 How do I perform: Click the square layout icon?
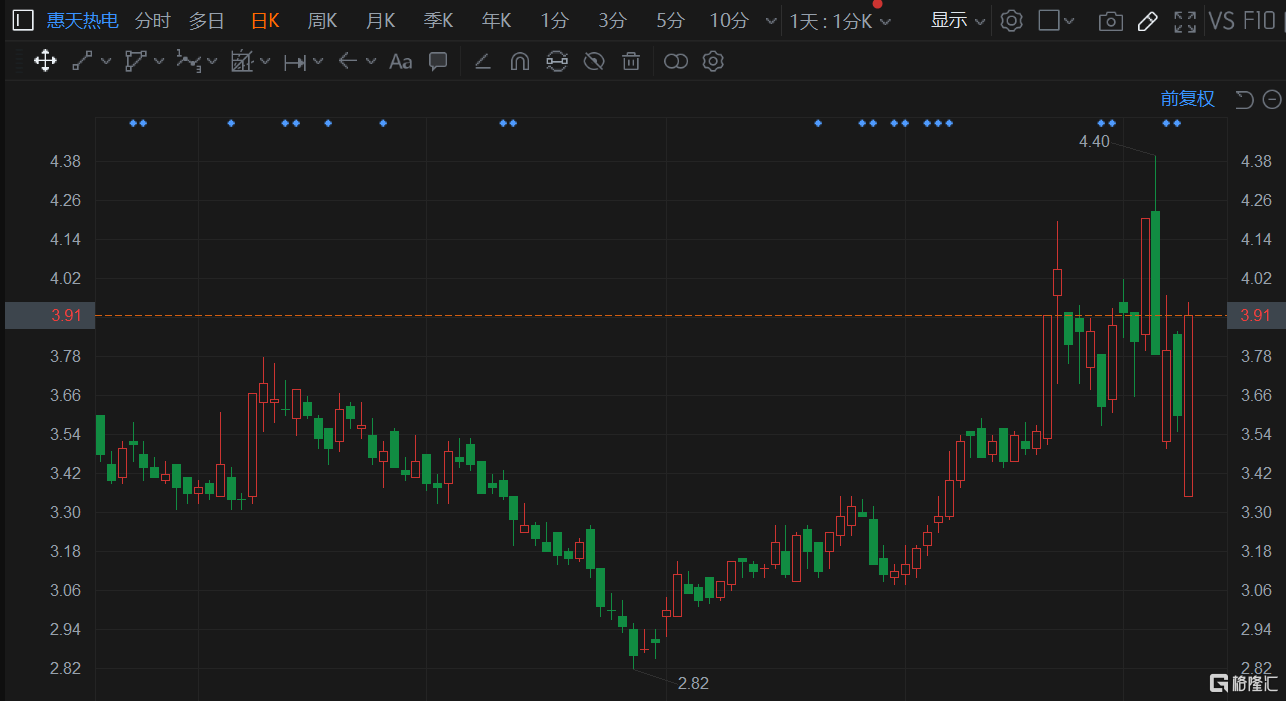(x=1049, y=20)
